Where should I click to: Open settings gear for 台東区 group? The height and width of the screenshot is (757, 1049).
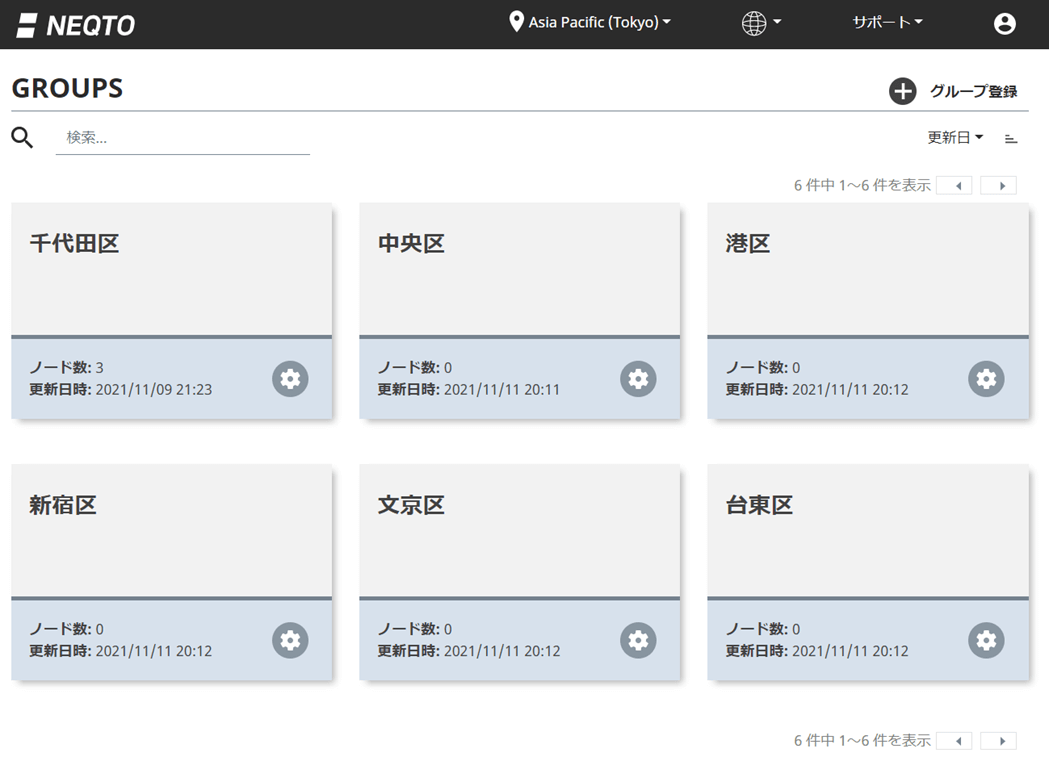pyautogui.click(x=986, y=640)
